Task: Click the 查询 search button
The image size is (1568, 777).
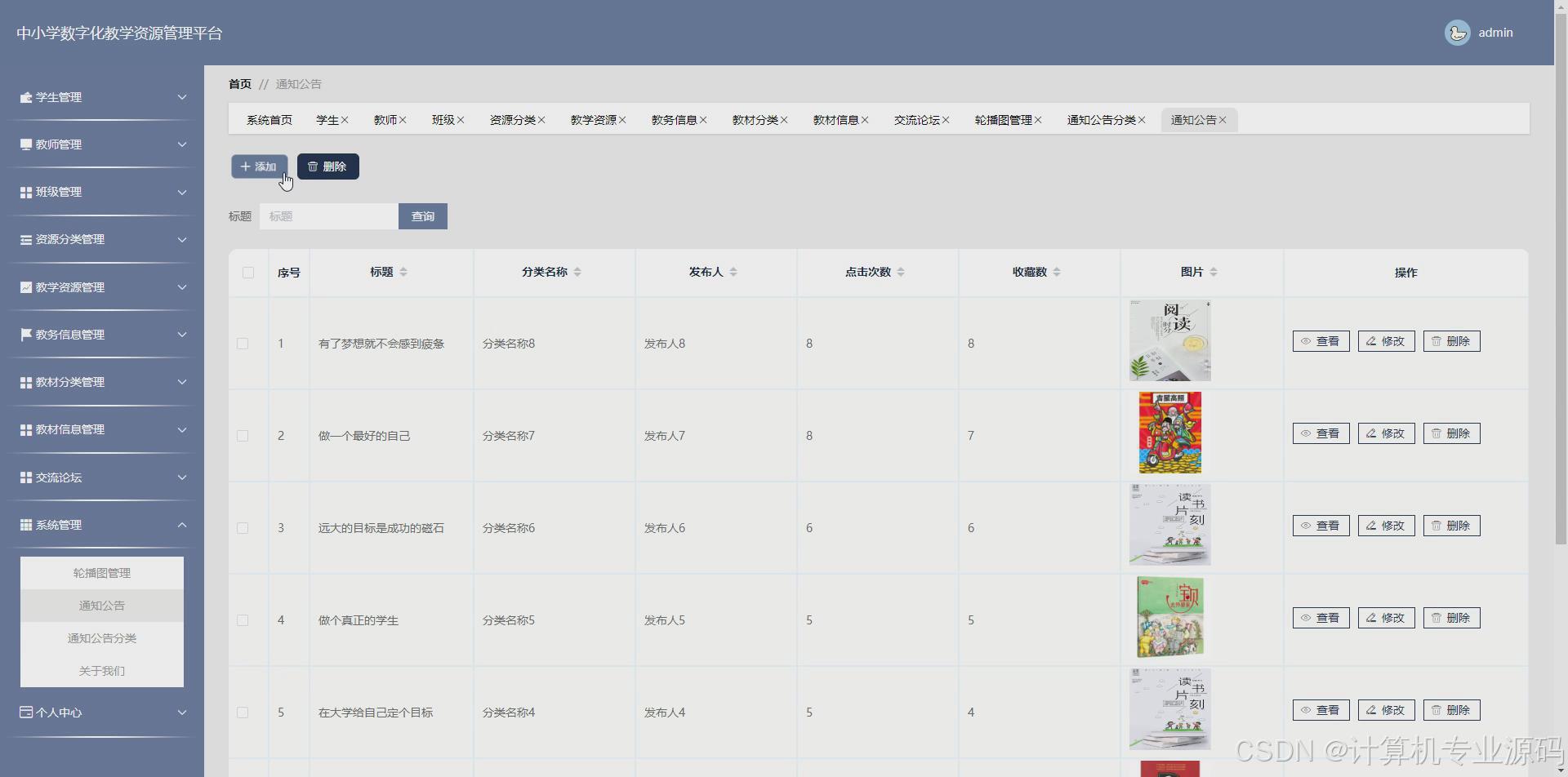Action: pos(423,216)
